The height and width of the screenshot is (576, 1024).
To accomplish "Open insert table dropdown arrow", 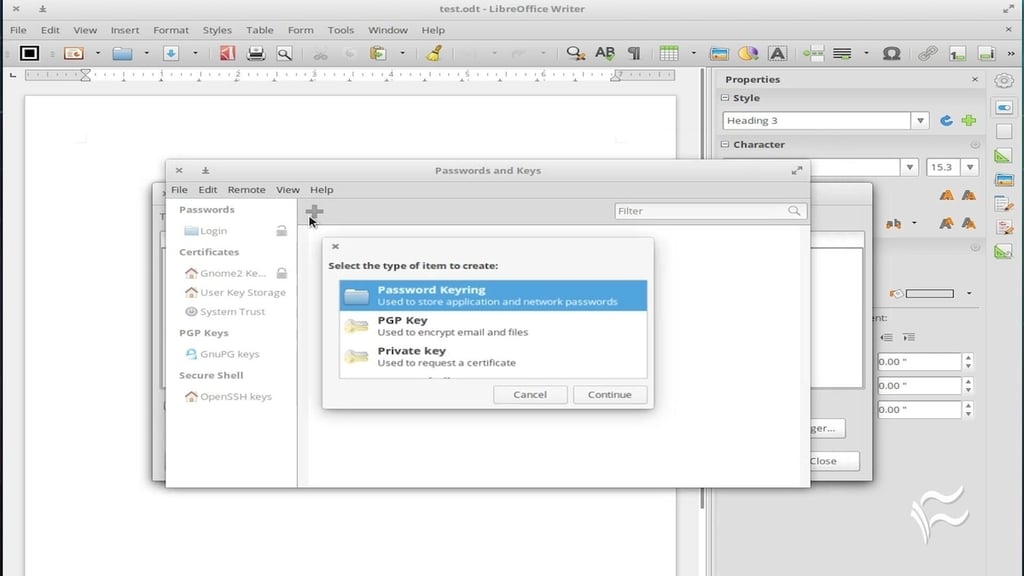I will click(694, 54).
